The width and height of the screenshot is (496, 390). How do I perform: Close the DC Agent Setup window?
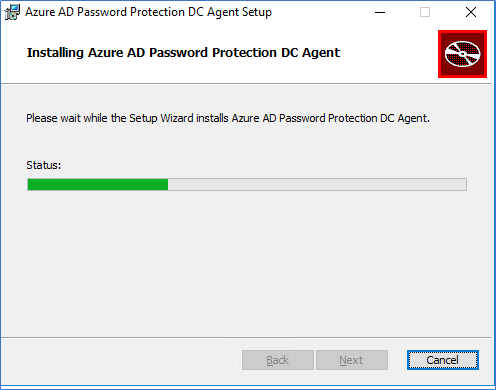pos(471,13)
